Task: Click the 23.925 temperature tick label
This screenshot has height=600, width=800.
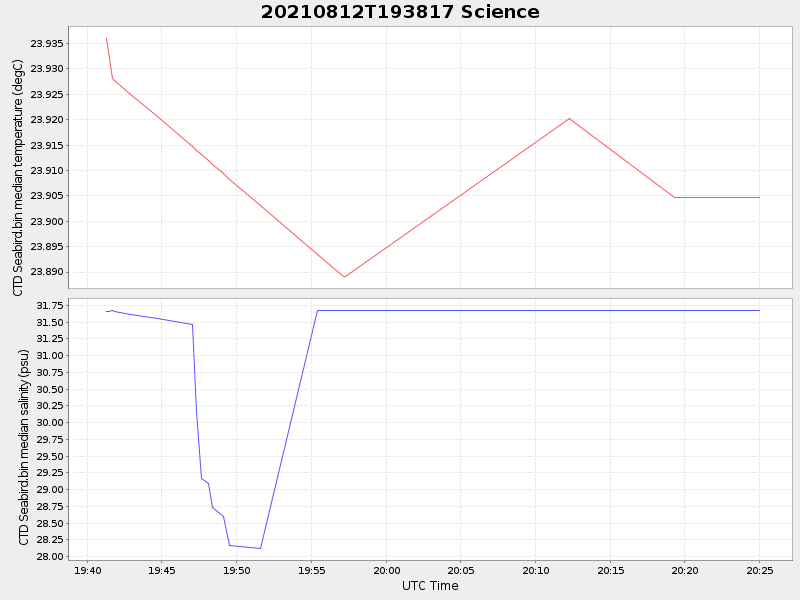Action: click(x=47, y=94)
